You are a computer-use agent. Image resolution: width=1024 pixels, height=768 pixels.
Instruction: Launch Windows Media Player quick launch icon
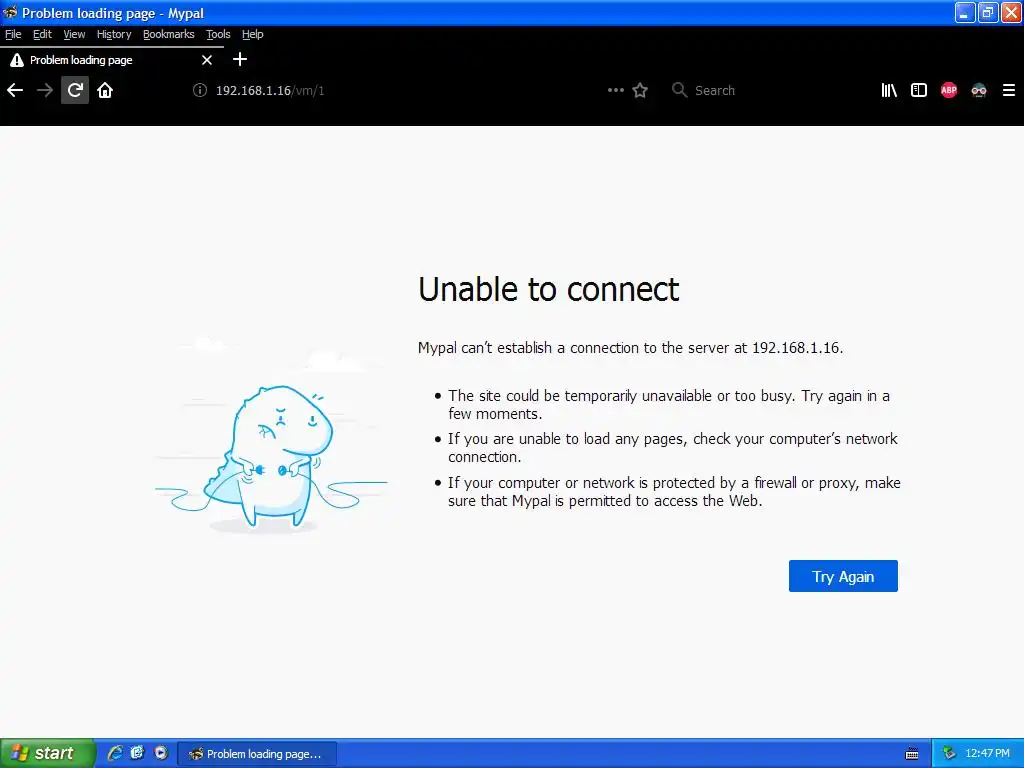point(161,753)
